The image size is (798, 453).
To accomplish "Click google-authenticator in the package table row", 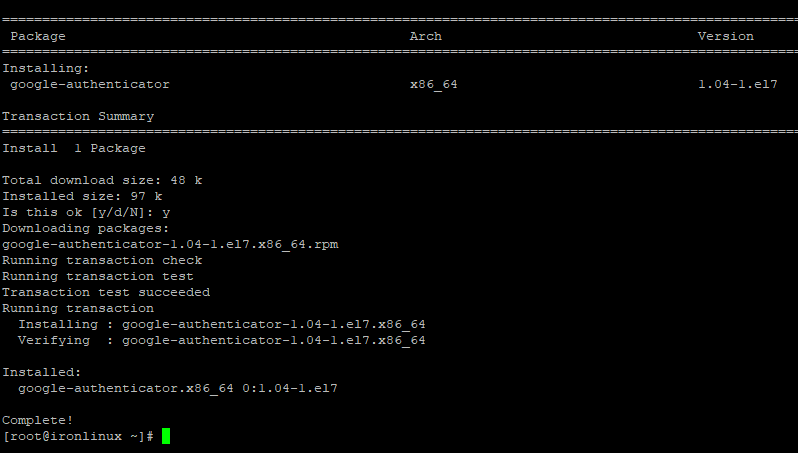I will tap(90, 84).
